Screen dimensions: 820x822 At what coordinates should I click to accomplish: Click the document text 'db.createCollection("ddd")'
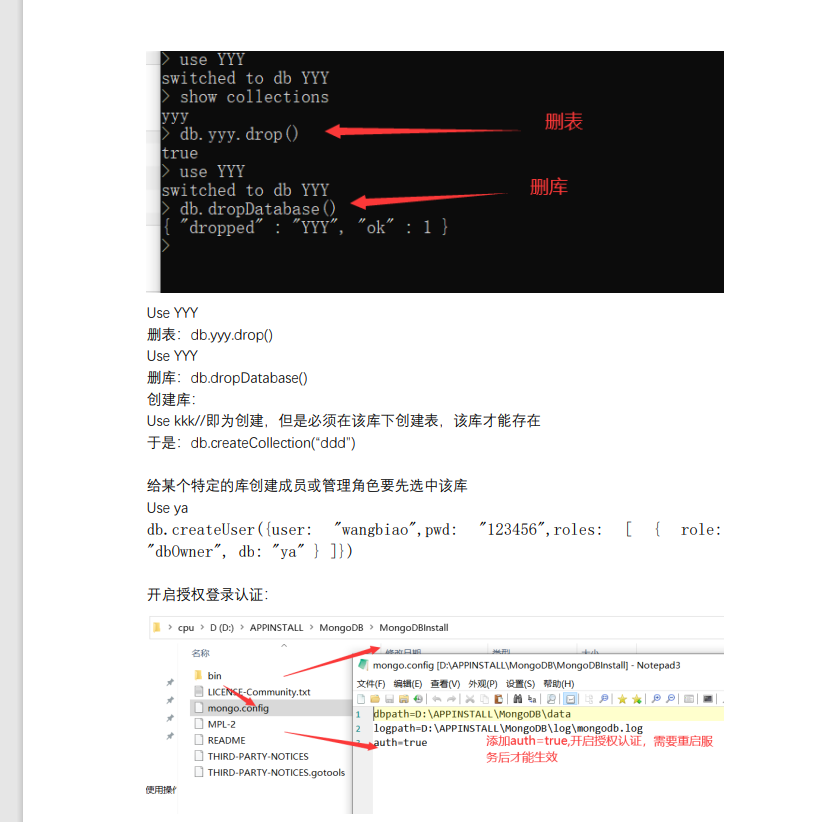click(273, 443)
